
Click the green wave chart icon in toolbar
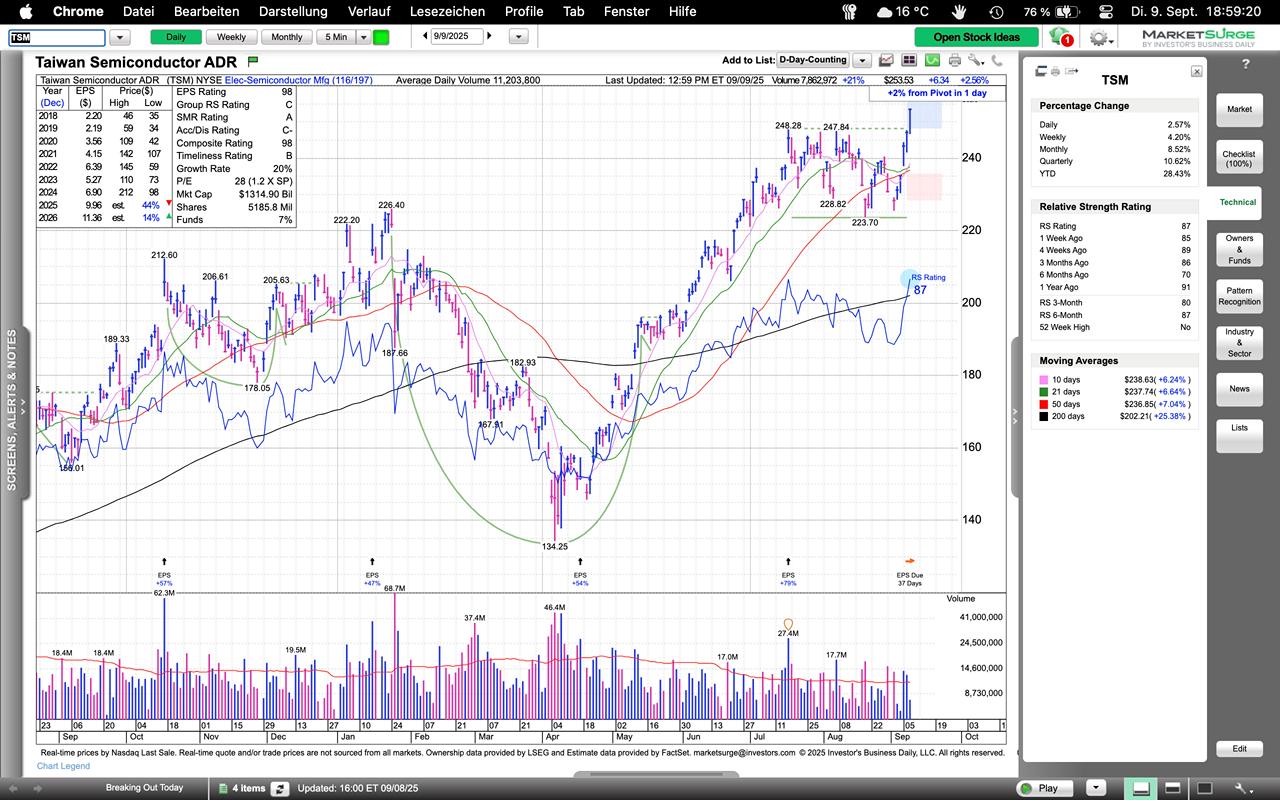coord(932,61)
